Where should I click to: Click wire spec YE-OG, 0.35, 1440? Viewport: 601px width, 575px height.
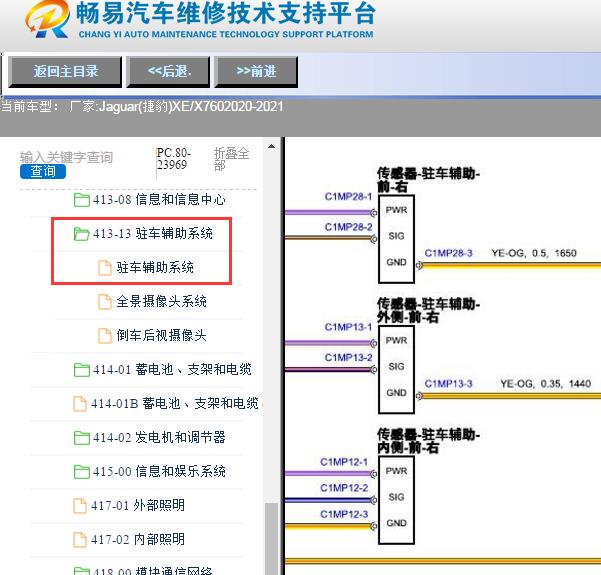545,384
